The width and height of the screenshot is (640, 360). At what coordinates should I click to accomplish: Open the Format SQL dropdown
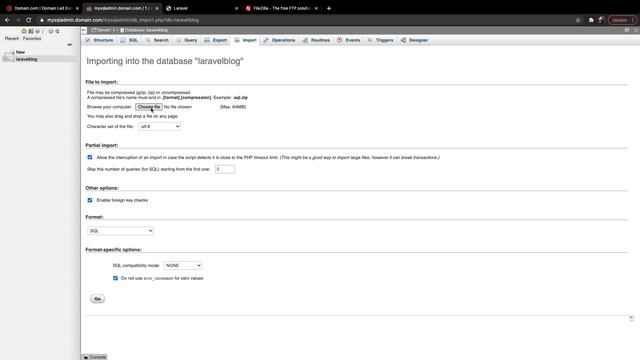[x=120, y=231]
